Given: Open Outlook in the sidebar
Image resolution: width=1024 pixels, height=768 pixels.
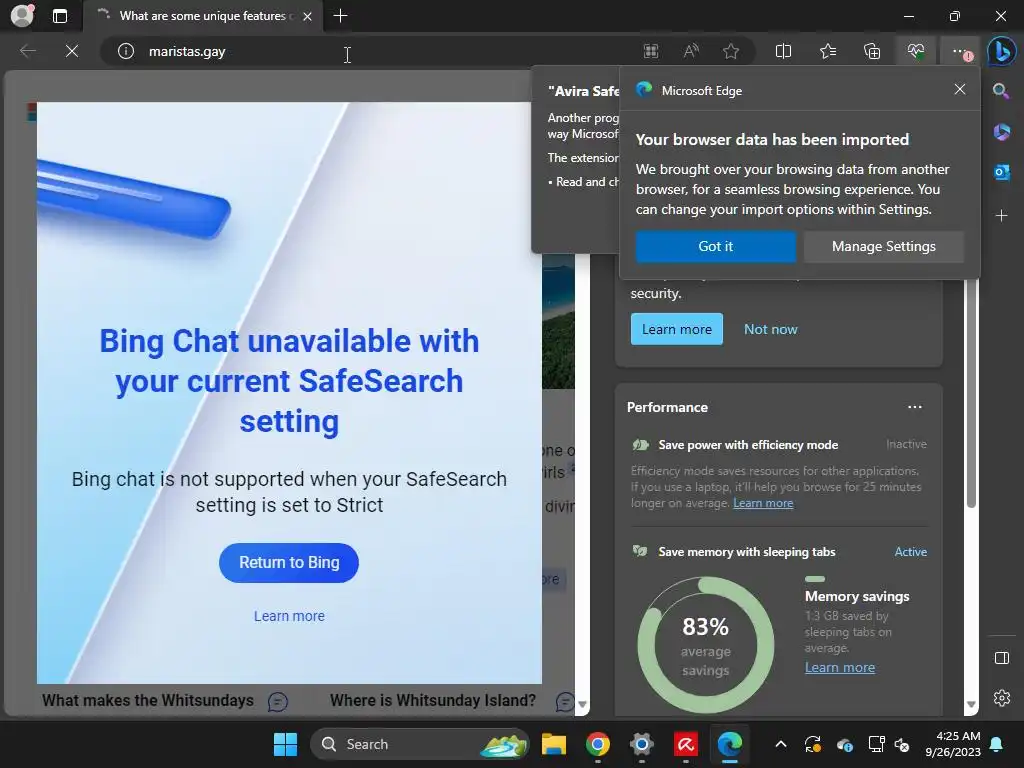Looking at the screenshot, I should click(x=1001, y=172).
